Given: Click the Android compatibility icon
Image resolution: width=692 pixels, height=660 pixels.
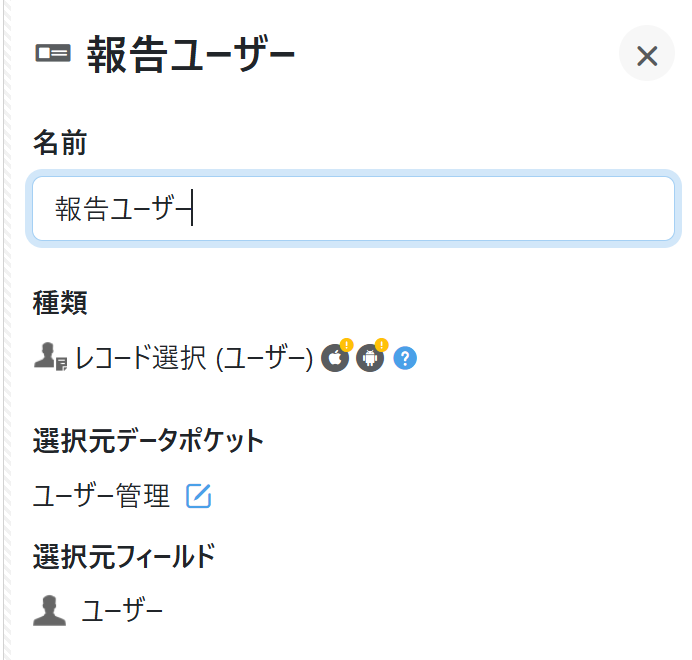Looking at the screenshot, I should [370, 358].
